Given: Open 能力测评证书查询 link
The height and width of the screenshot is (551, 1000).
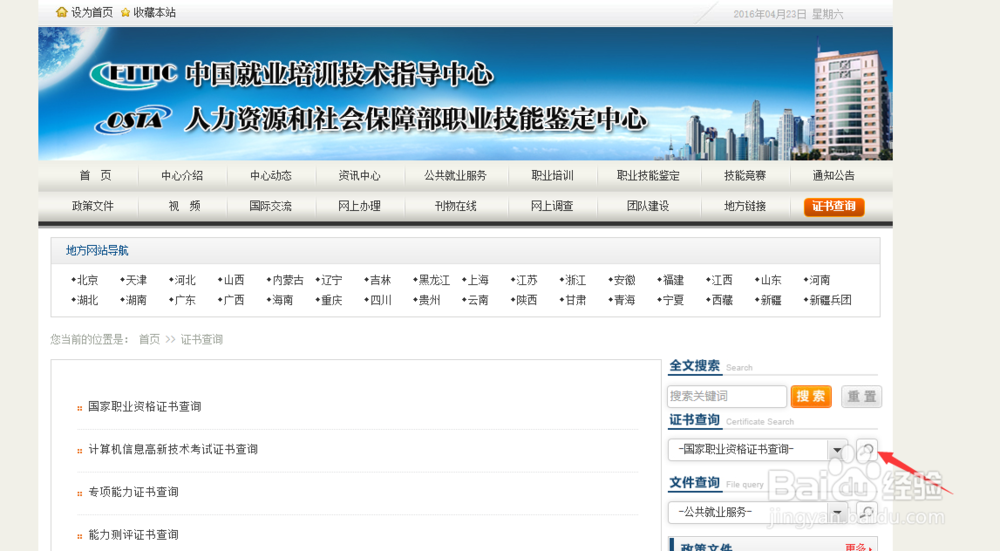Looking at the screenshot, I should [x=133, y=535].
